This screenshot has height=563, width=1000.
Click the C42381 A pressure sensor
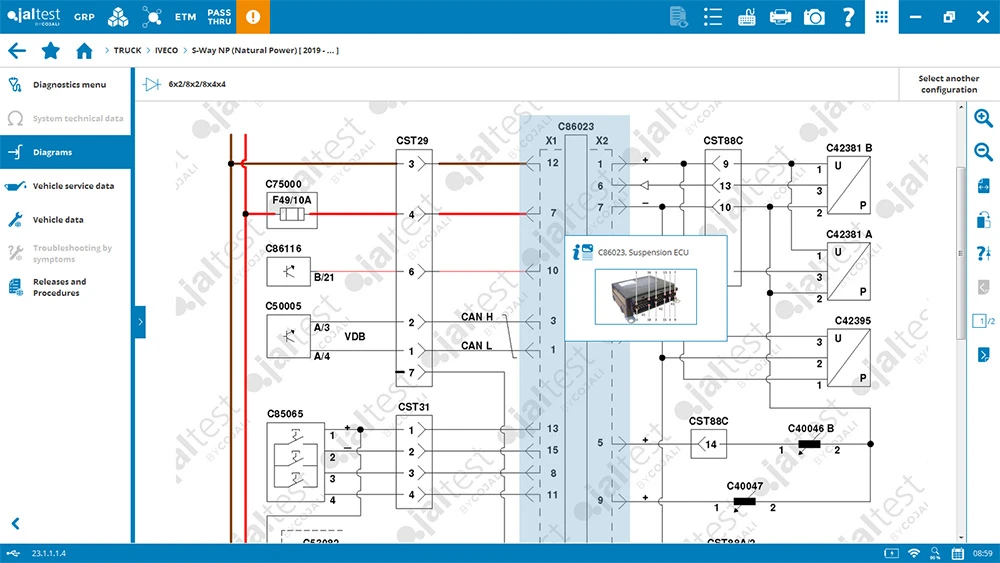coord(849,272)
